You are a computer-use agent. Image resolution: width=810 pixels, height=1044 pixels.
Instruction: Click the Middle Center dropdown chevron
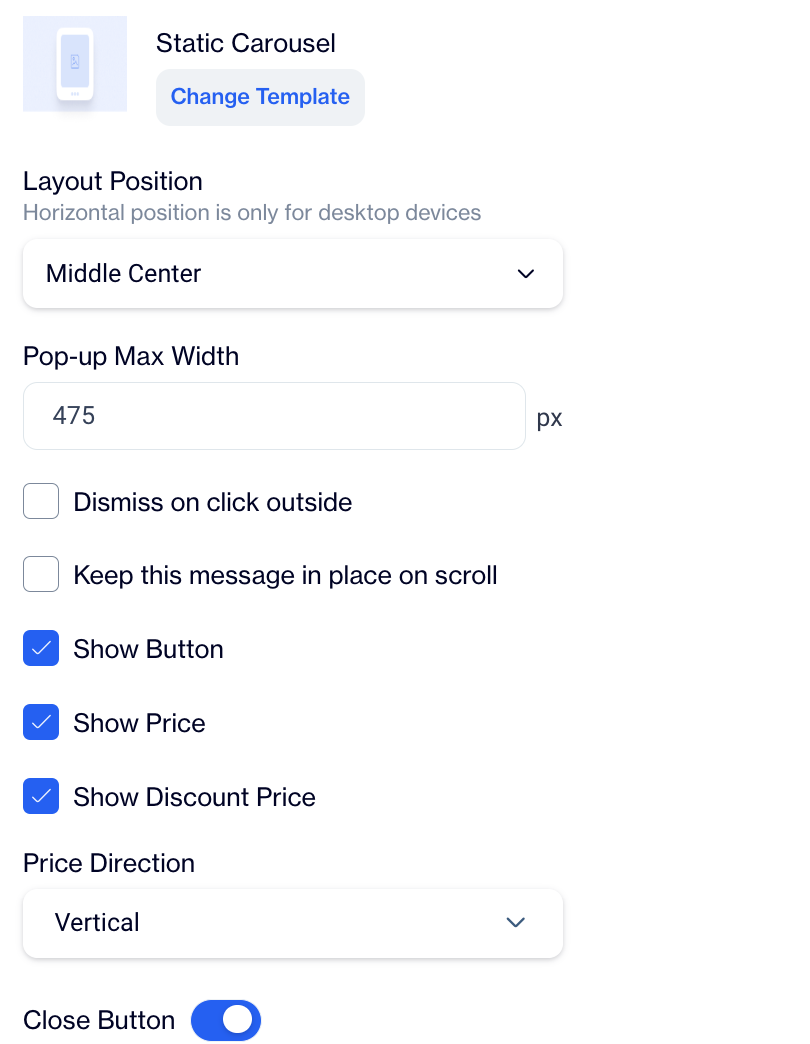526,273
